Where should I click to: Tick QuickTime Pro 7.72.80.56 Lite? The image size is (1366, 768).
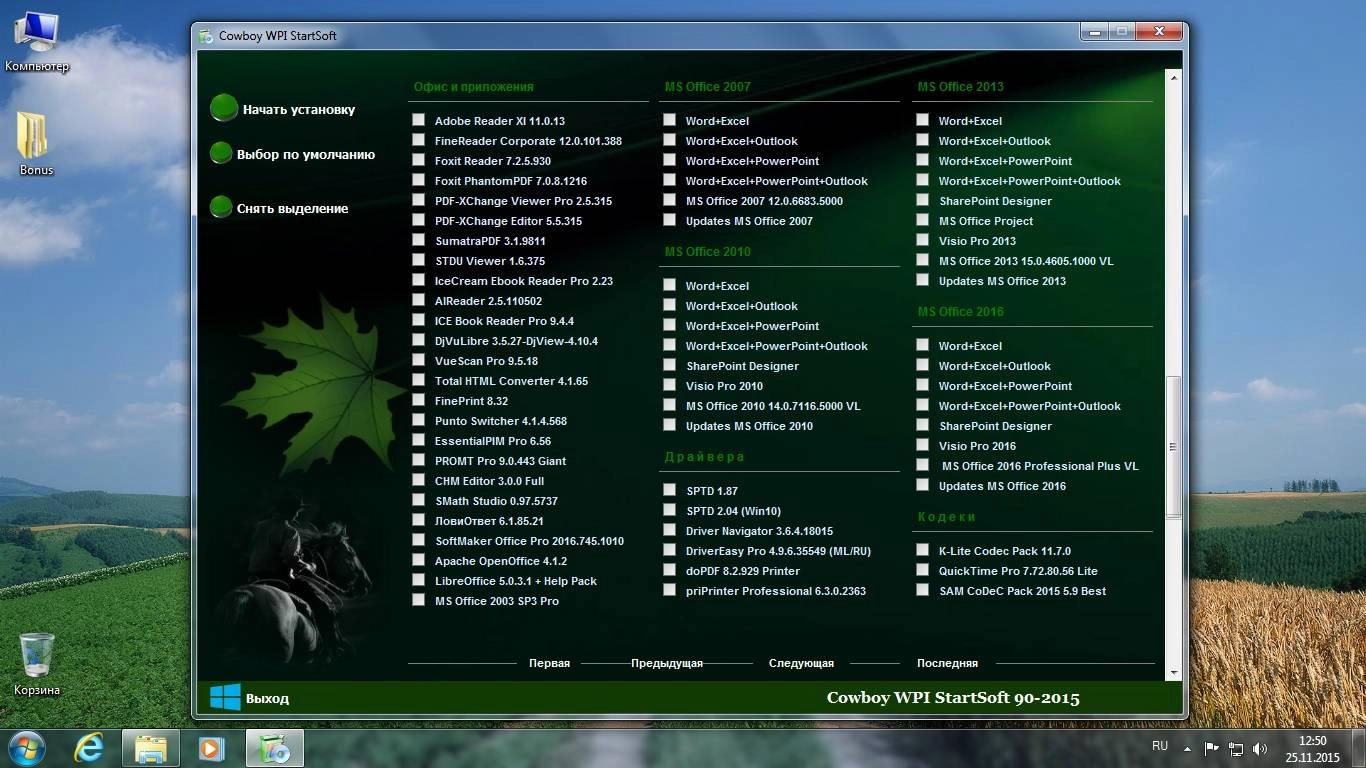(922, 570)
